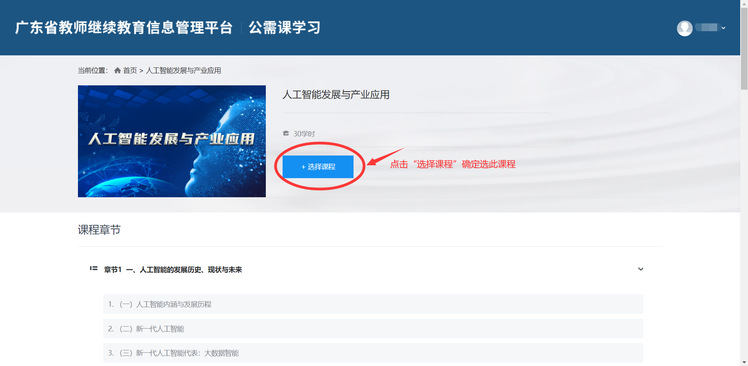Click the 人工智能发展与产业应用 breadcrumb text
Screen dimensions: 748x366
pyautogui.click(x=183, y=71)
